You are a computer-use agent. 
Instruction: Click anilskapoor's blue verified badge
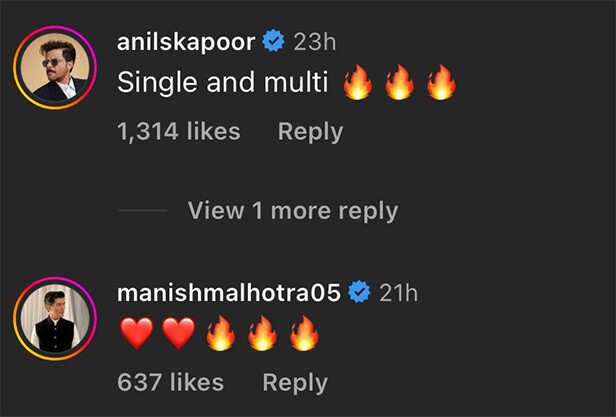[x=273, y=40]
